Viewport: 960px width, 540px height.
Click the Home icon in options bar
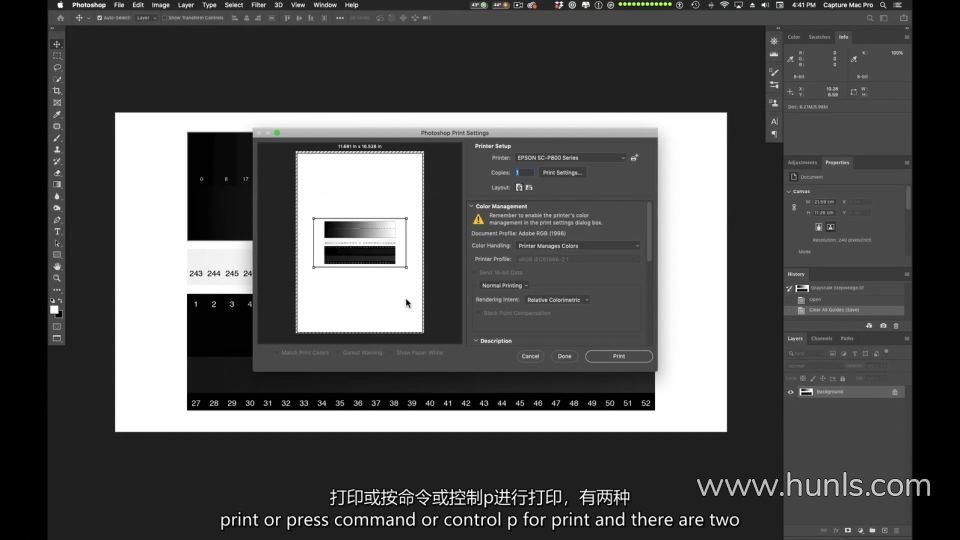(x=60, y=18)
